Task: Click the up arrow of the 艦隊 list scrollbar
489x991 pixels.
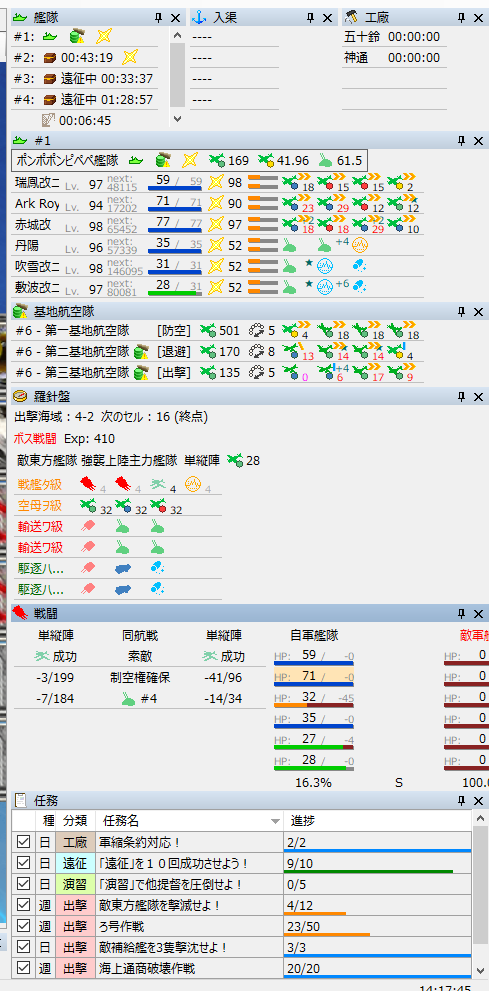Action: [178, 36]
